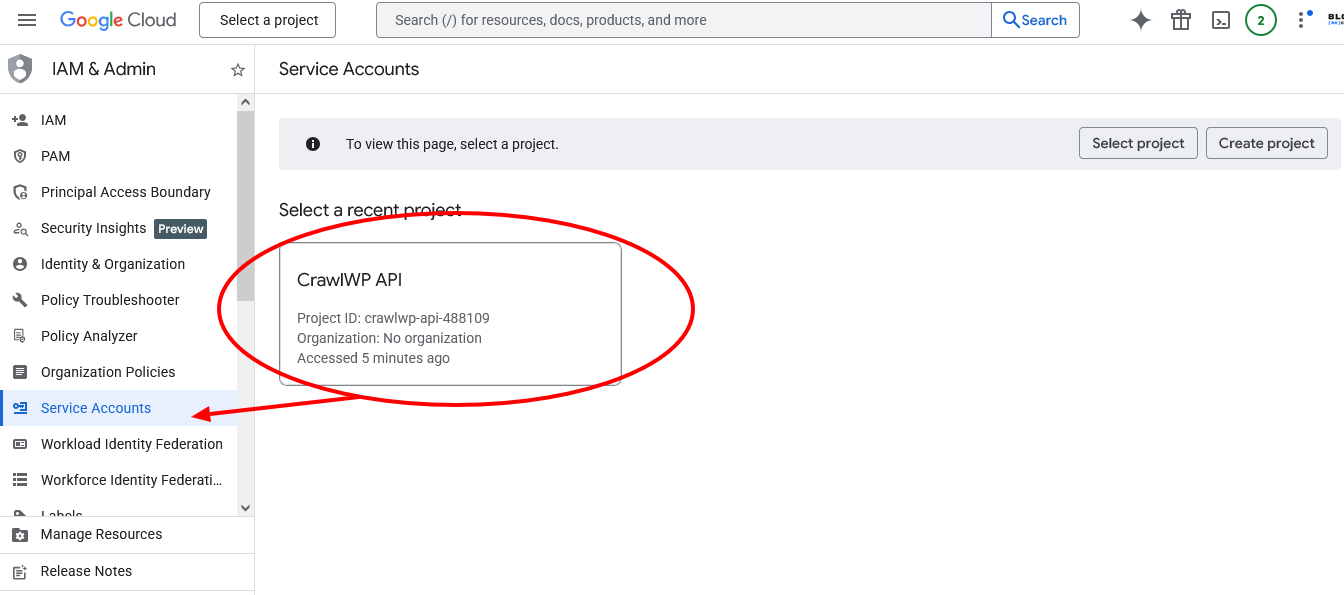The height and width of the screenshot is (595, 1344).
Task: Activate Cloud Shell terminal icon
Action: coord(1221,20)
